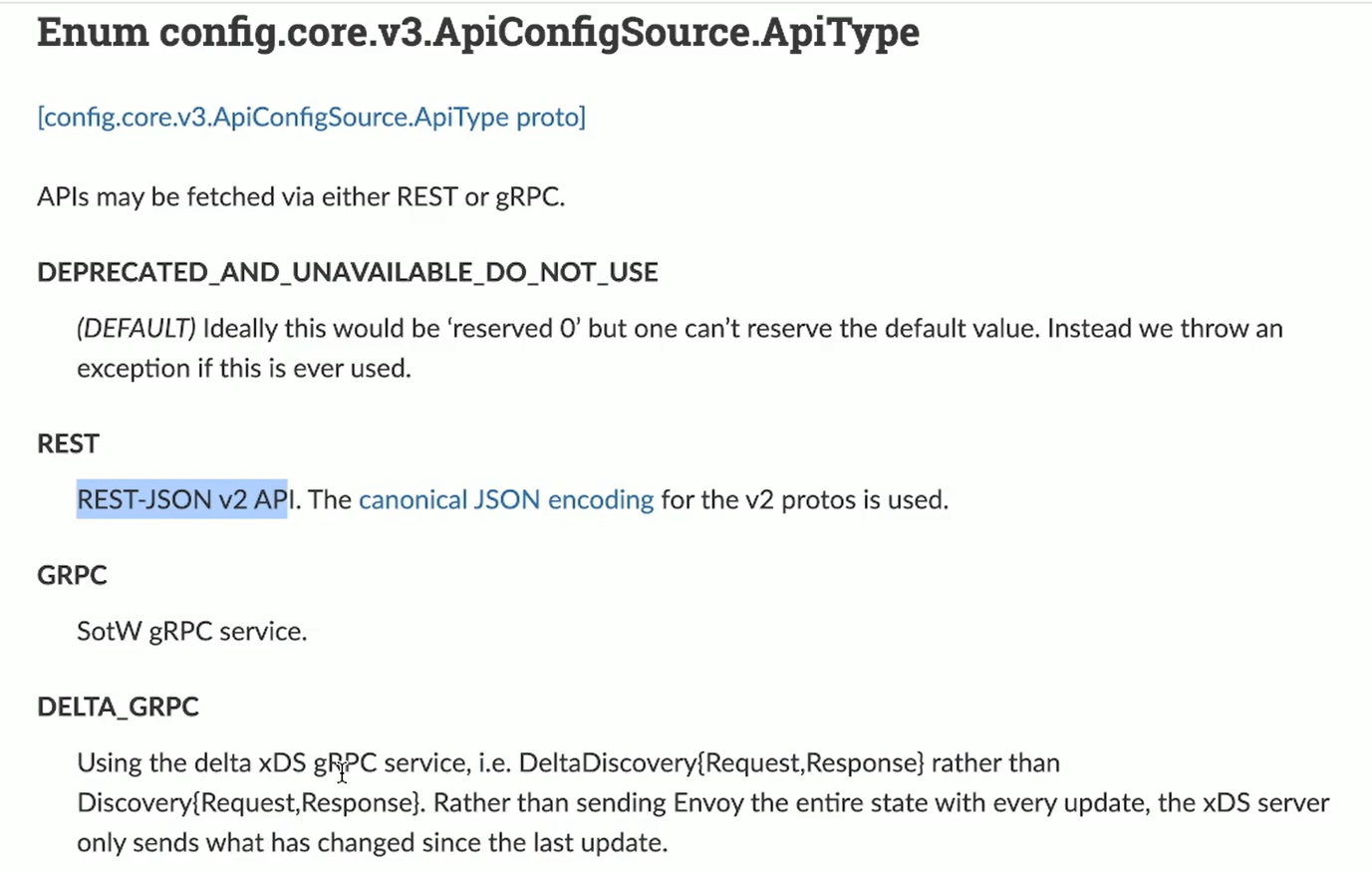Click the sentence about fetching APIs via REST or gRPC
Viewport: 1372px width, 872px height.
click(301, 196)
